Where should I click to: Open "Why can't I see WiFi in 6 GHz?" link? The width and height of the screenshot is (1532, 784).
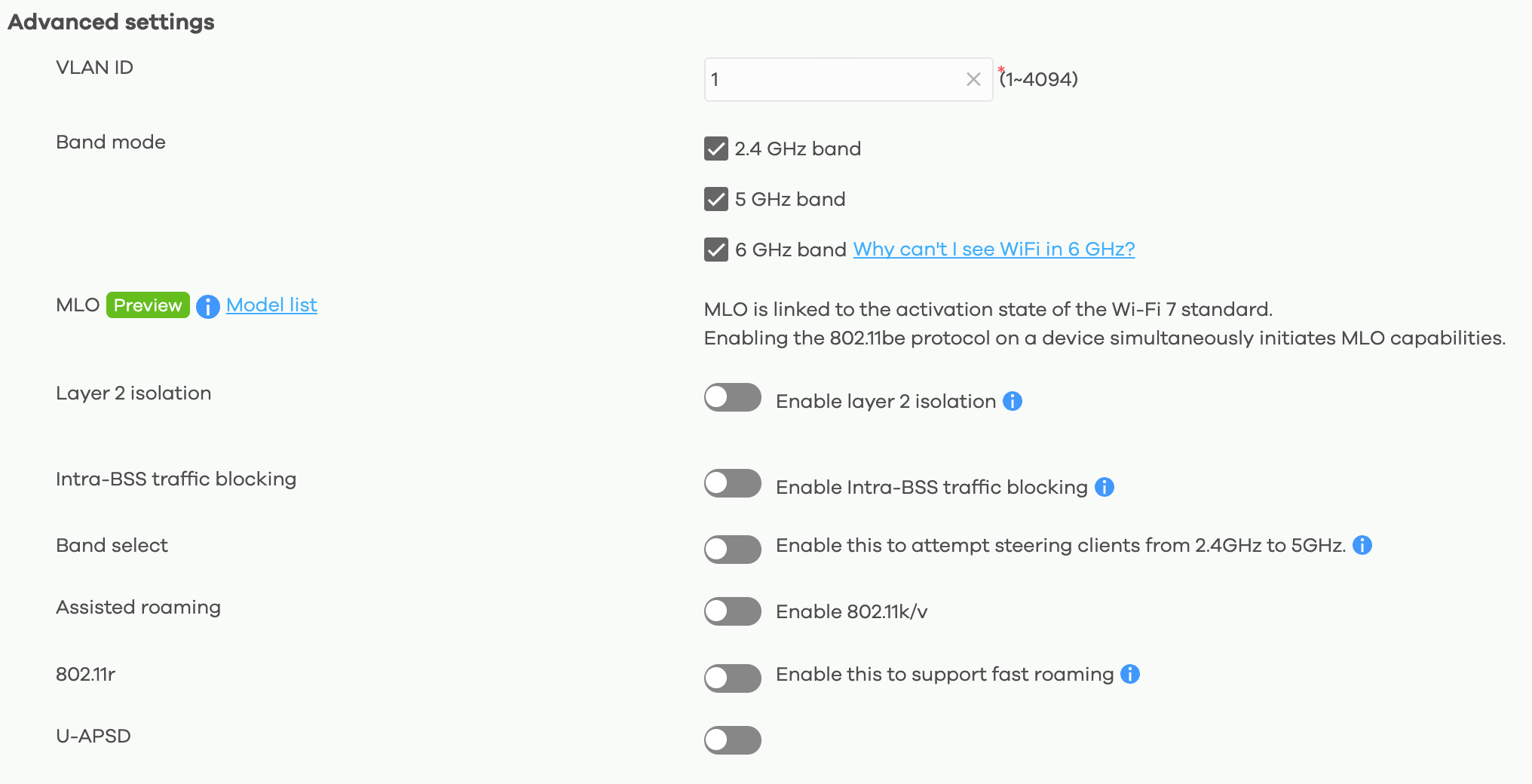[994, 249]
